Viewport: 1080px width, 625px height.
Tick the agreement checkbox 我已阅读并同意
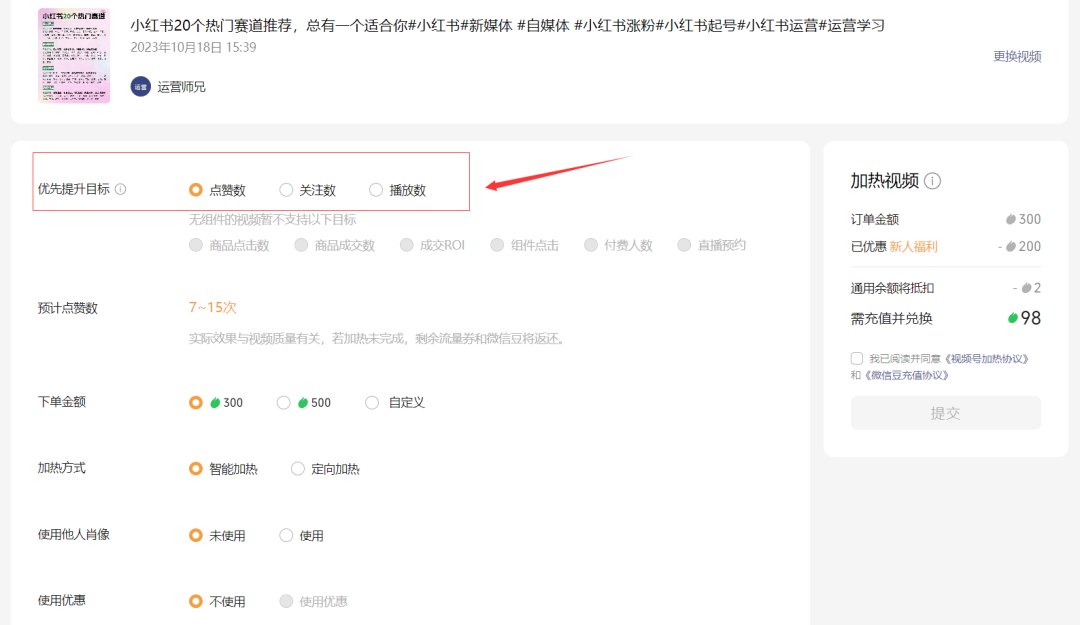[857, 358]
